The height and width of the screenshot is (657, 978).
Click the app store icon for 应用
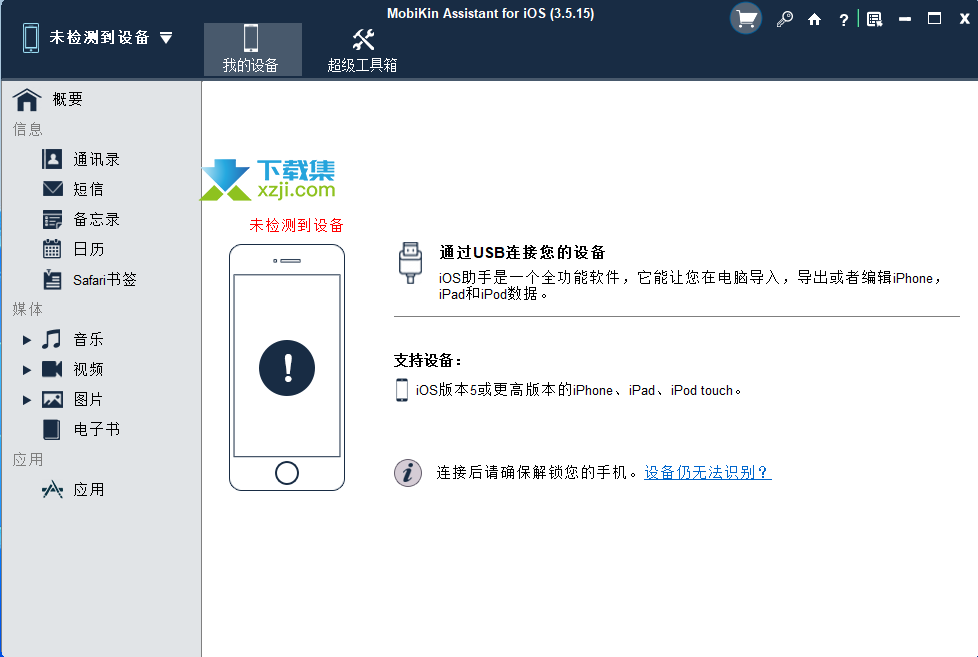52,490
